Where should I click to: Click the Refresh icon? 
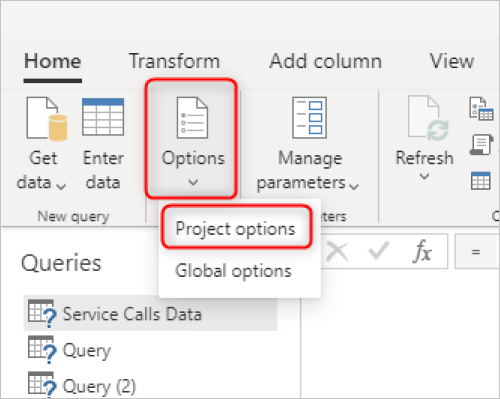(428, 118)
